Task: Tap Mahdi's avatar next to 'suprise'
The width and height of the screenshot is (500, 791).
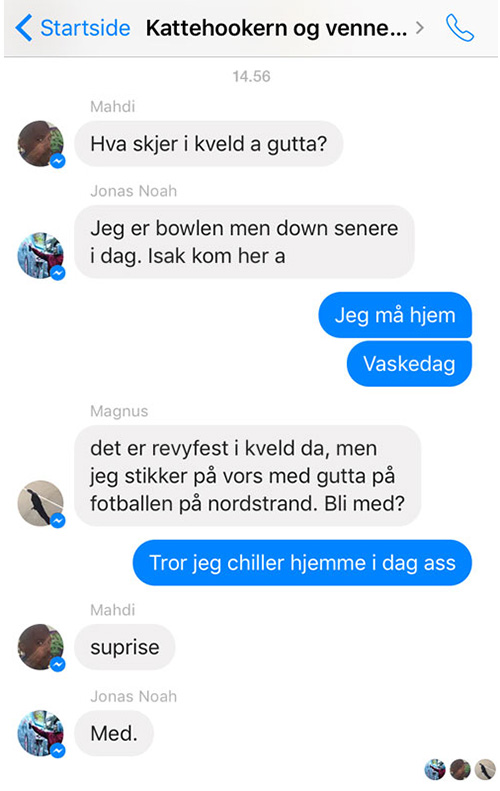Action: (x=41, y=647)
